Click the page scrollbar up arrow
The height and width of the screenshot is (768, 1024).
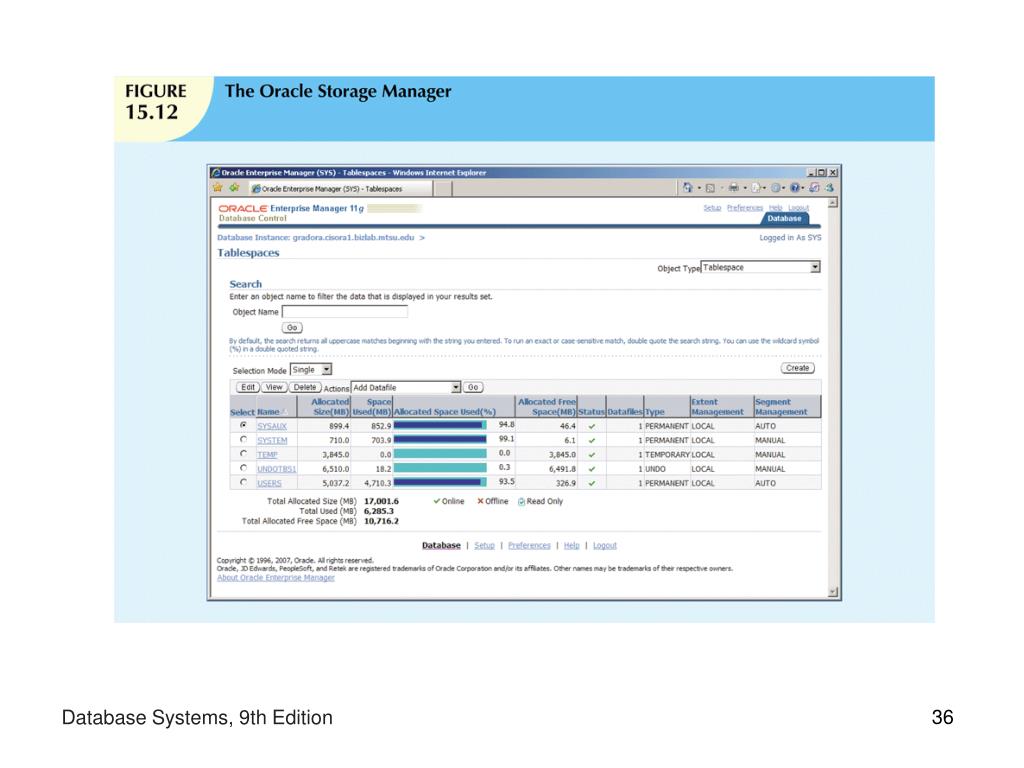[833, 203]
